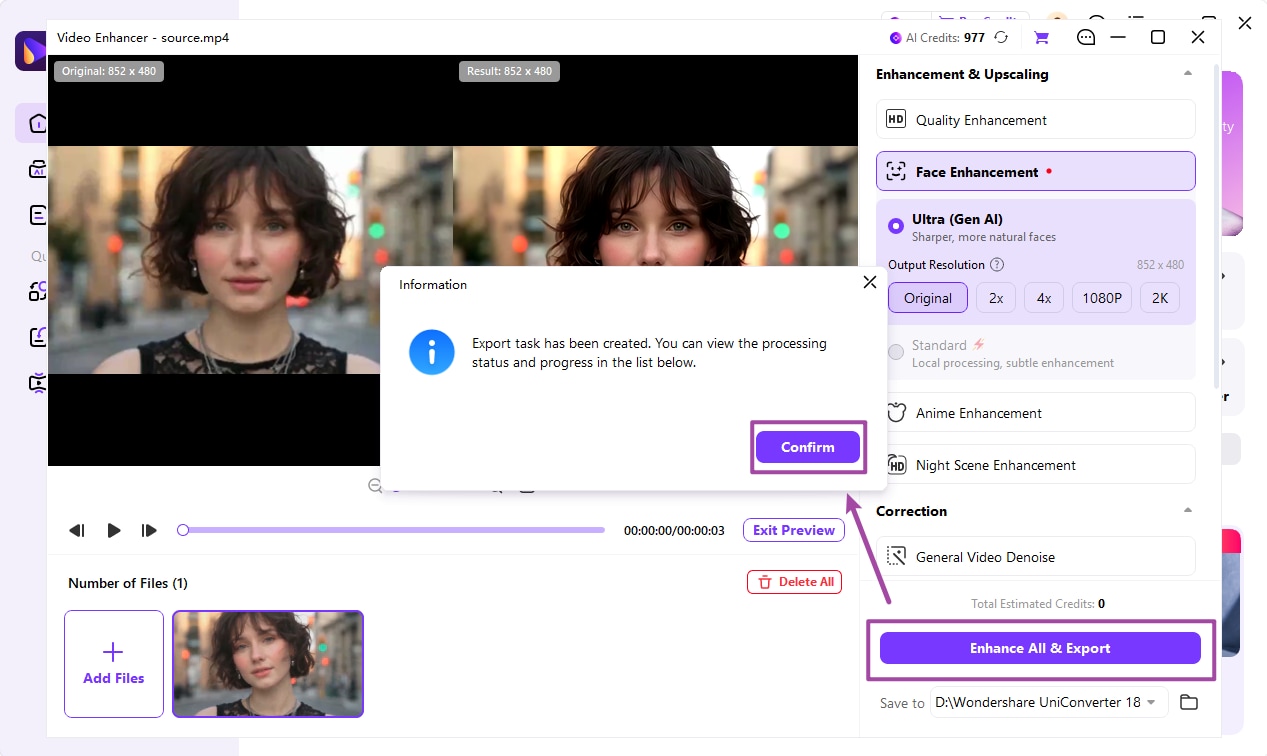Play the video preview
The height and width of the screenshot is (756, 1267).
tap(114, 530)
